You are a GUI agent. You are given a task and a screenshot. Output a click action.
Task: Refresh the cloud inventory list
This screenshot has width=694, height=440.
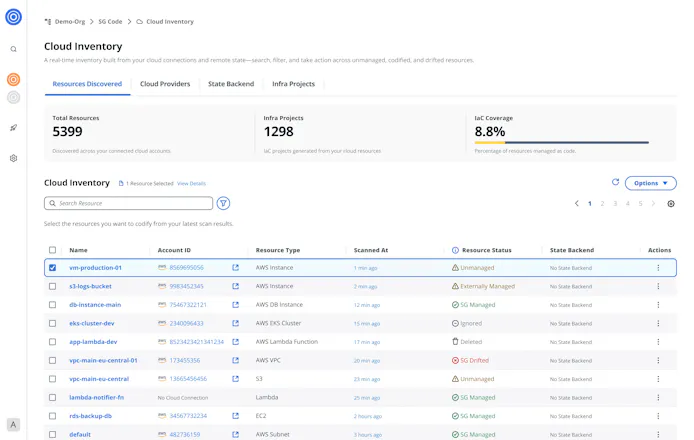pos(615,182)
